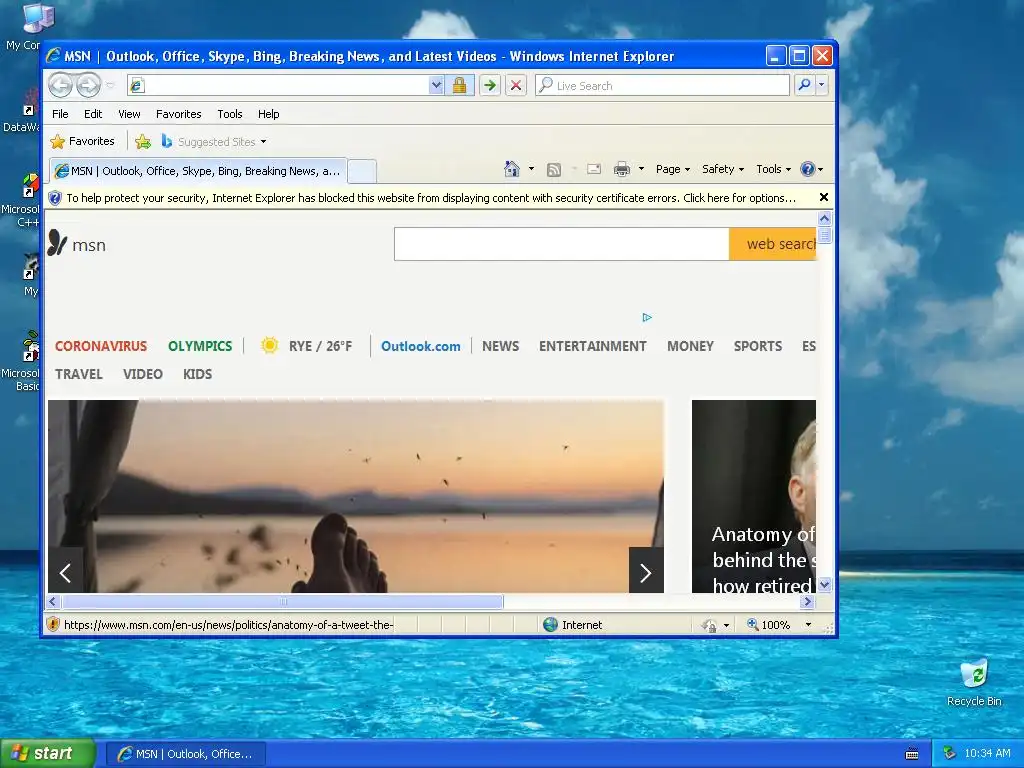Click Add to Favorites Bar icon
This screenshot has width=1024, height=768.
coord(143,141)
